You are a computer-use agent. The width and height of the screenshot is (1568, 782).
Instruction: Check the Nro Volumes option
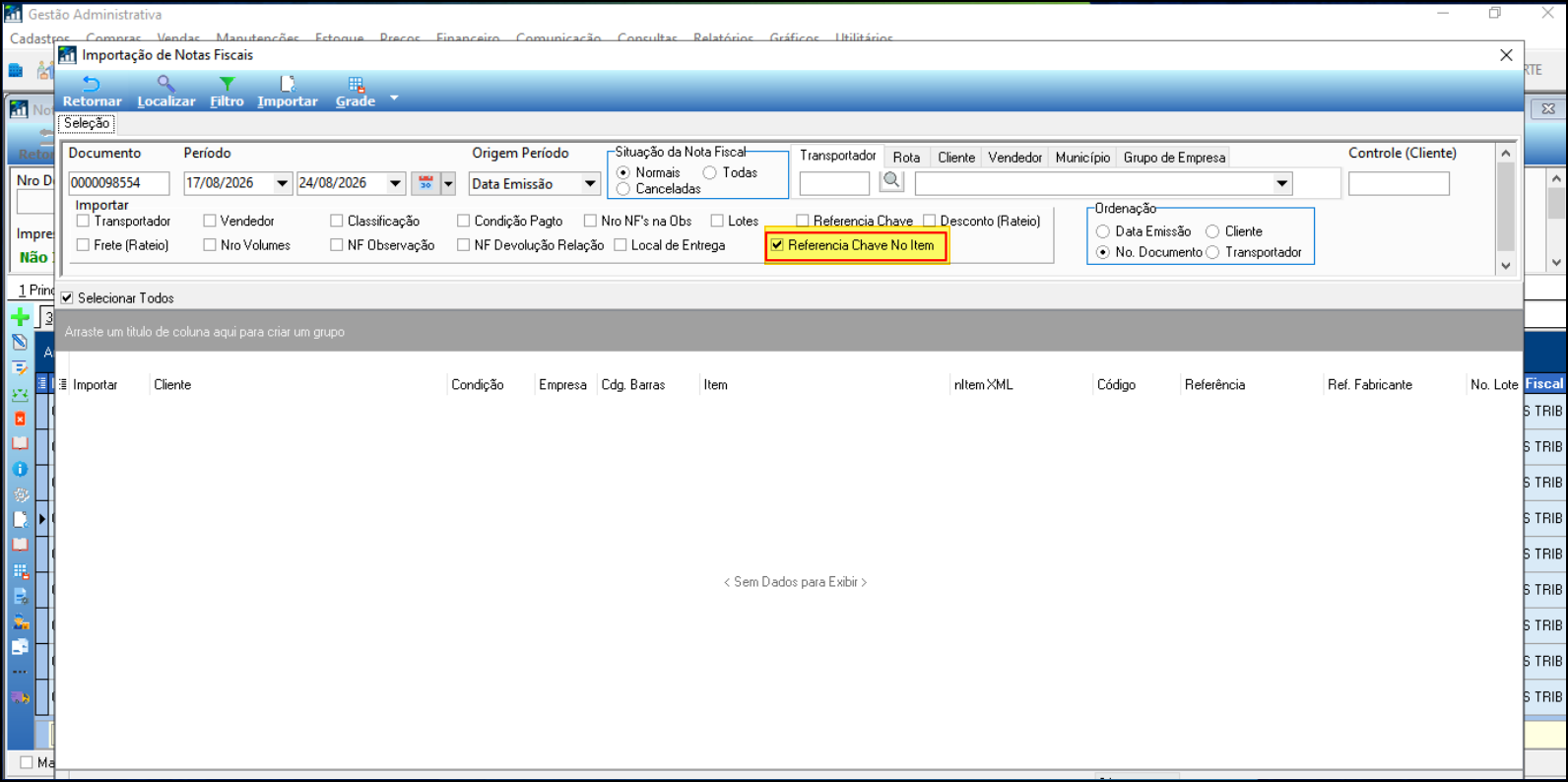point(210,245)
